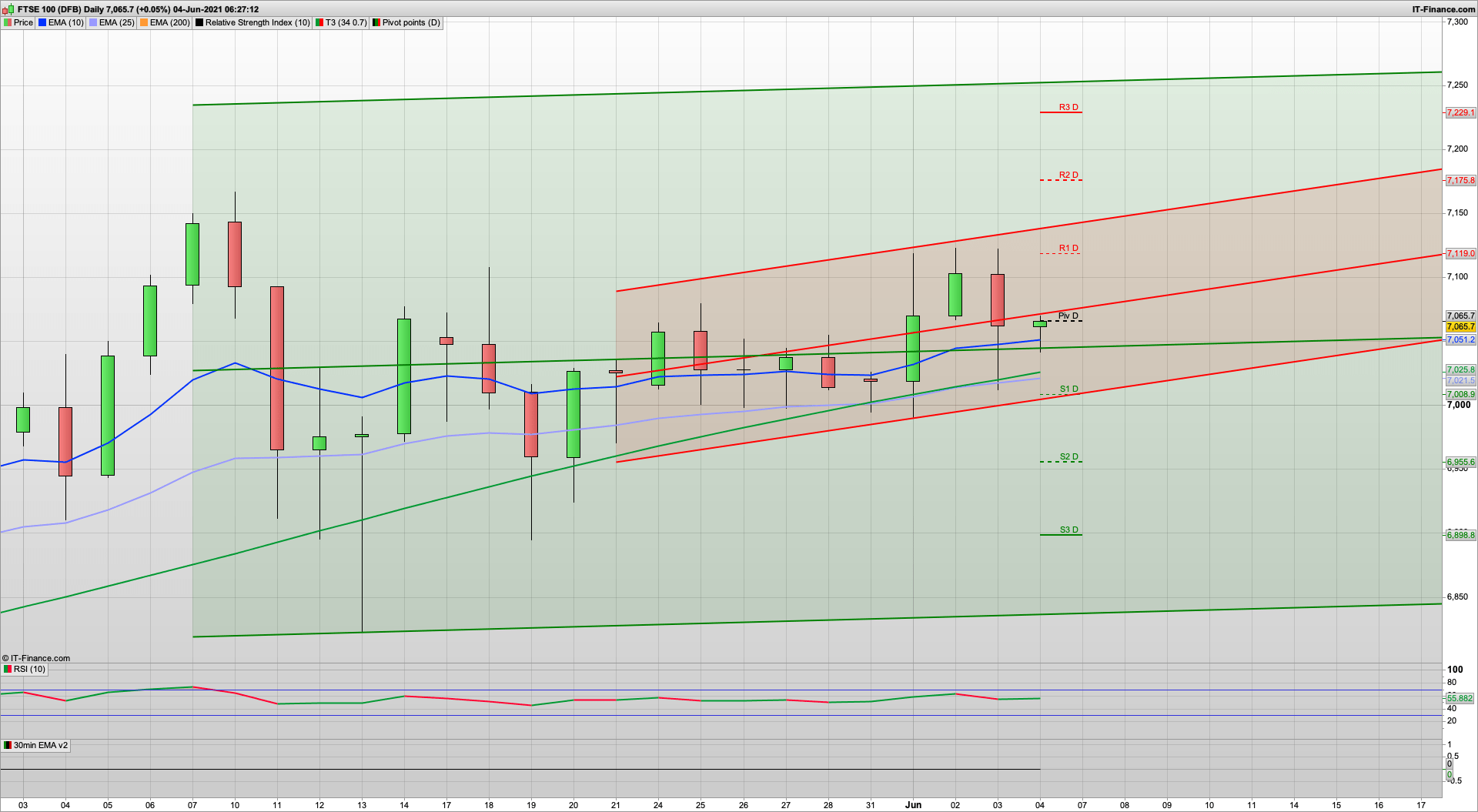Select the Price red-green color swatch
1478x812 pixels.
[x=7, y=22]
